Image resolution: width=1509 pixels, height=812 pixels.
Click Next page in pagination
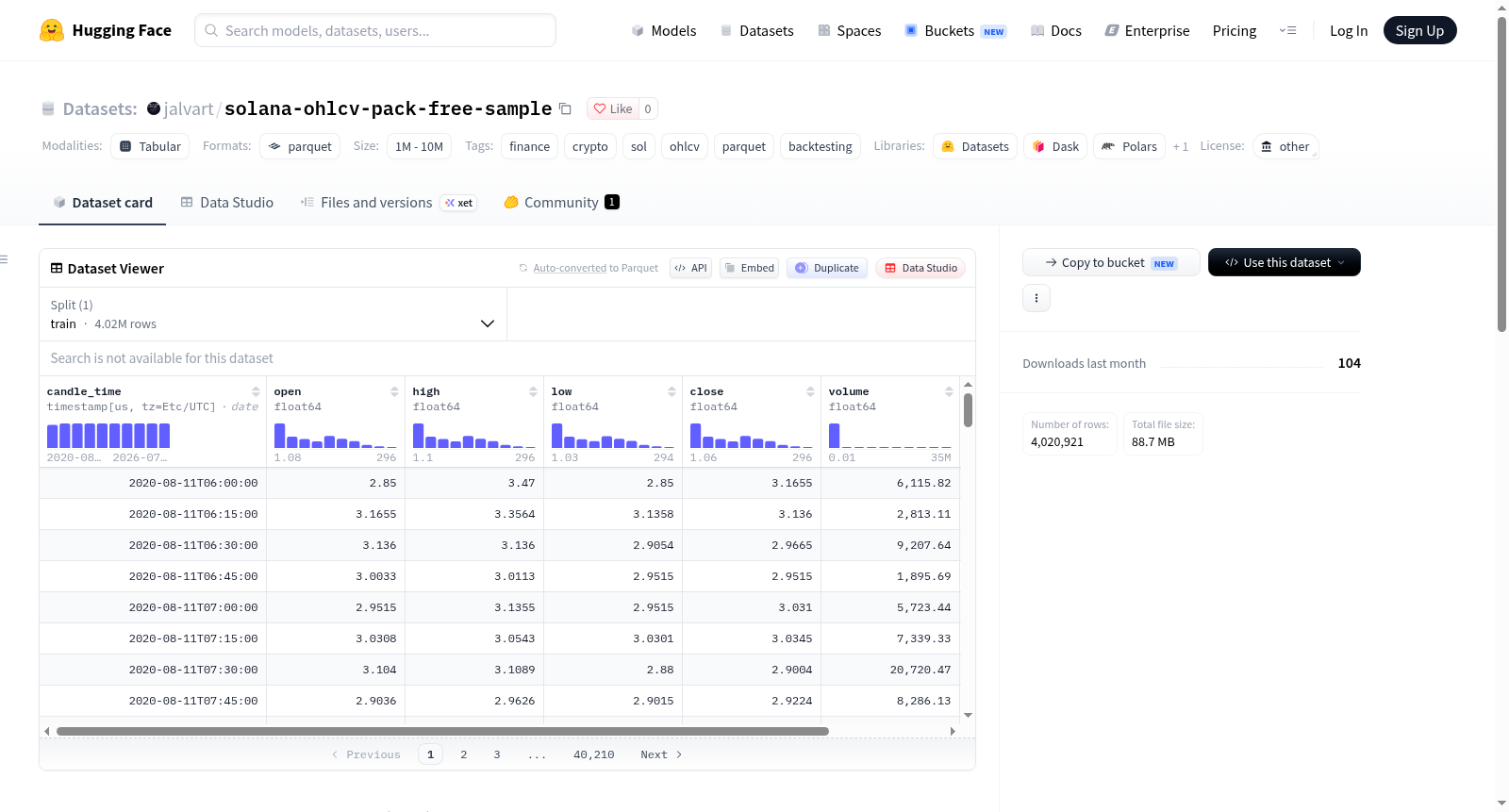(x=661, y=754)
